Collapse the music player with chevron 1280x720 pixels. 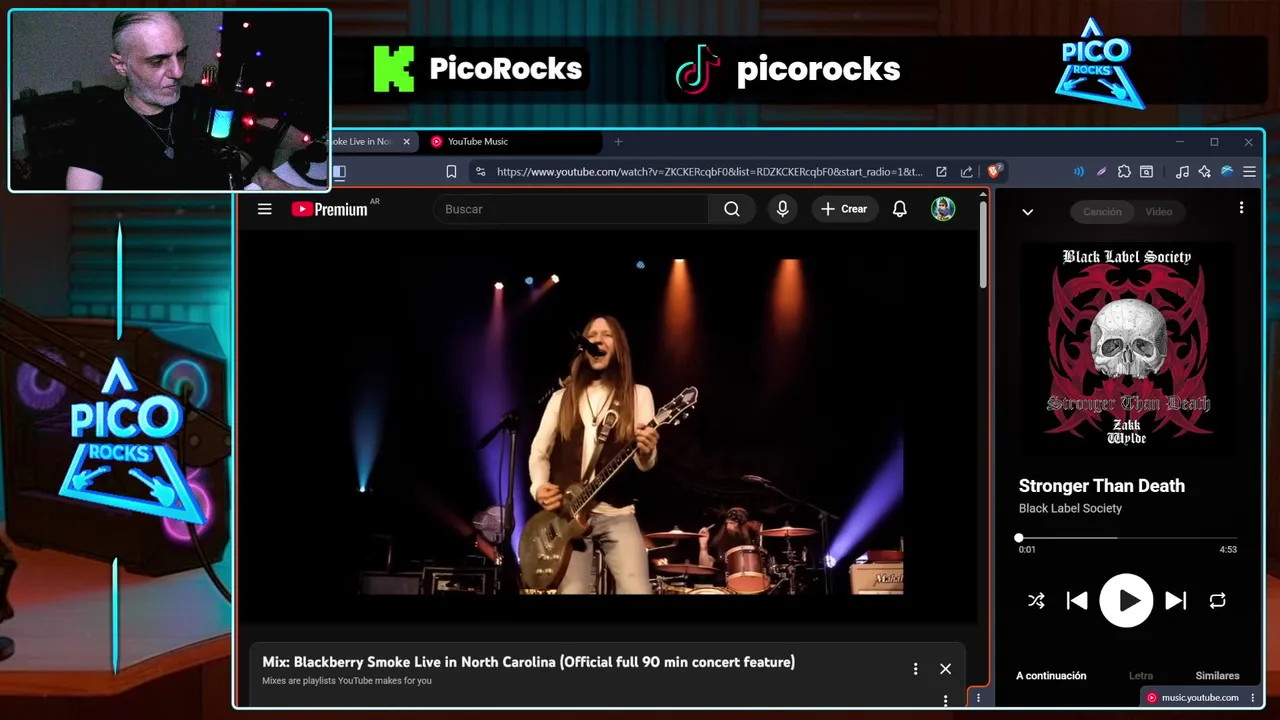click(x=1027, y=212)
